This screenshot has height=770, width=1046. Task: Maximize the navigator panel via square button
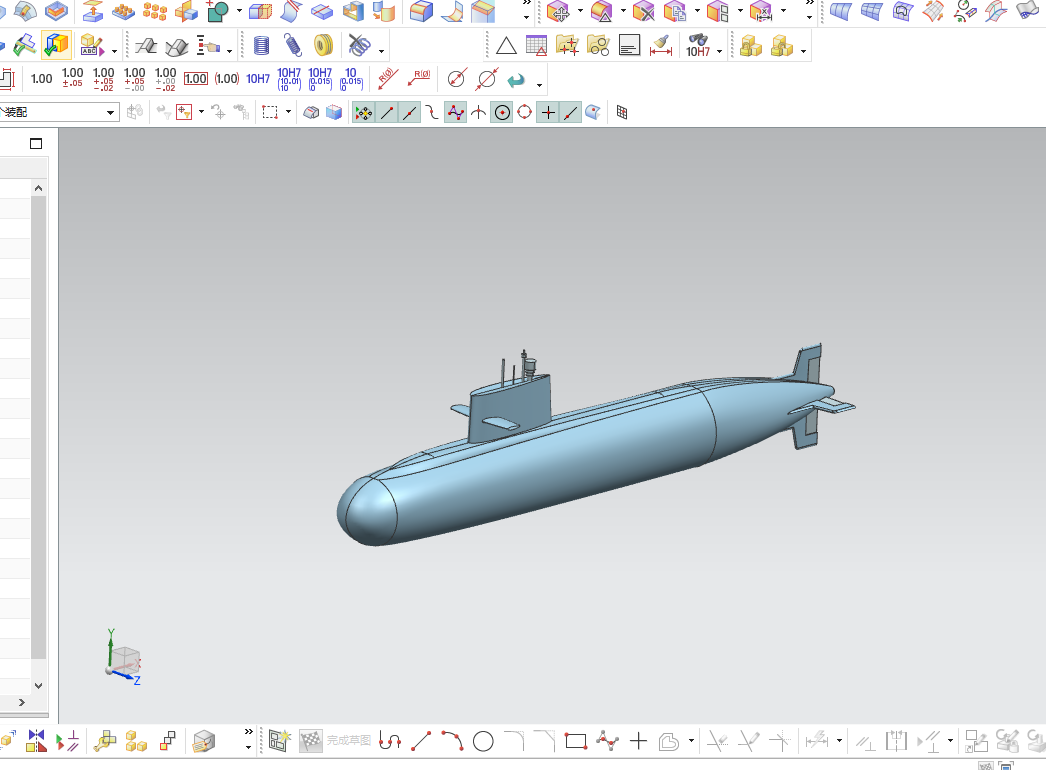[x=36, y=143]
